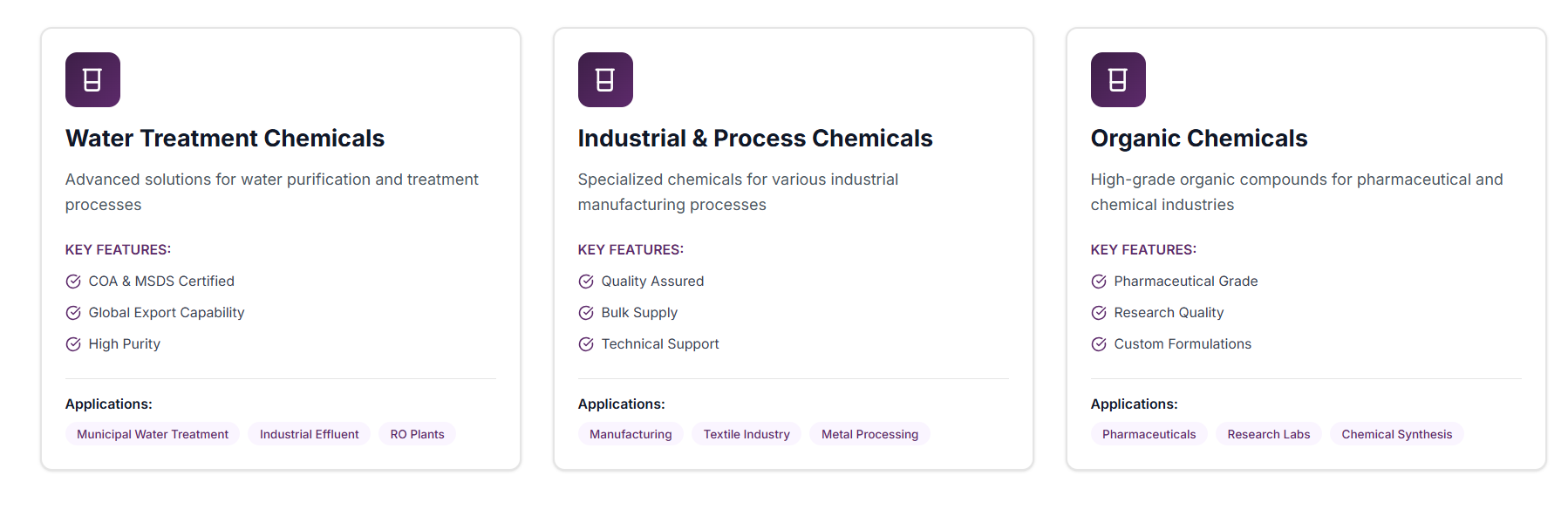Select the Municipal Water Treatment tag
Image resolution: width=1568 pixels, height=509 pixels.
tap(153, 434)
